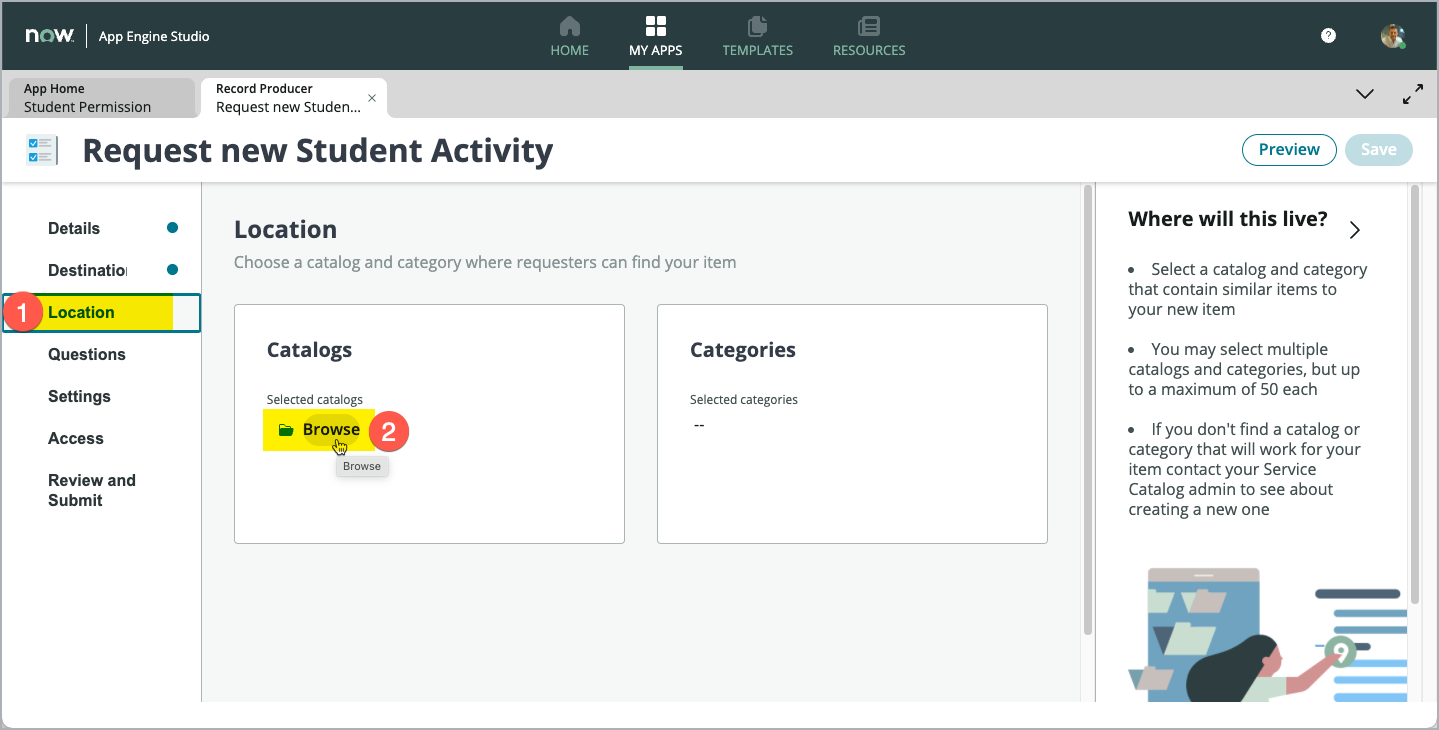
Task: Click the green folder icon beside Browse
Action: [x=286, y=430]
